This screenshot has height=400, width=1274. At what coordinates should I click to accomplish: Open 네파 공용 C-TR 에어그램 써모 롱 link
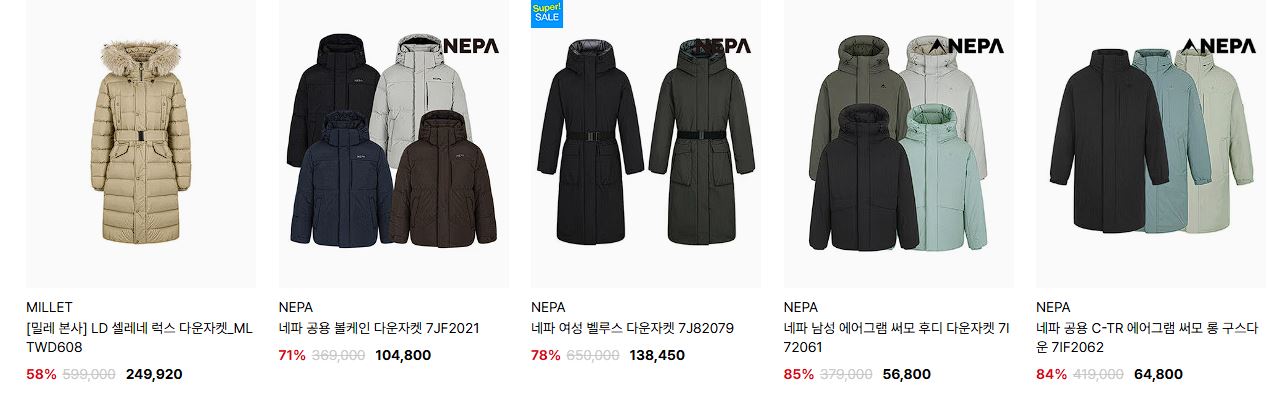tap(1147, 337)
